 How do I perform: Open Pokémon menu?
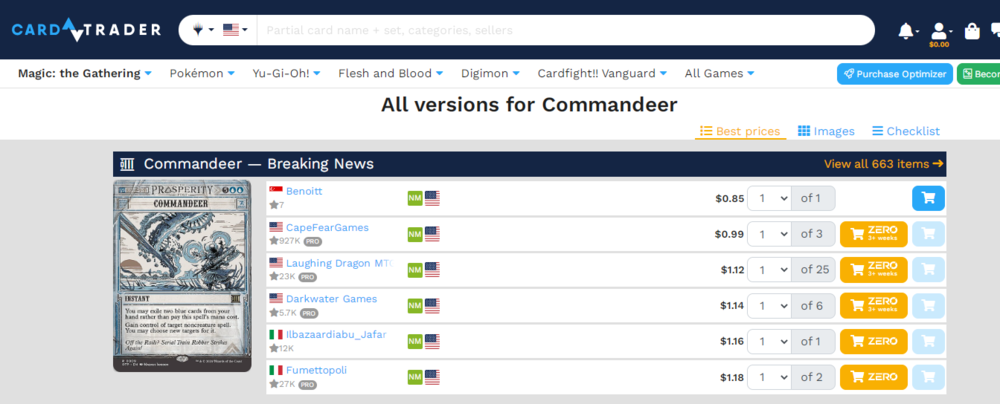201,73
